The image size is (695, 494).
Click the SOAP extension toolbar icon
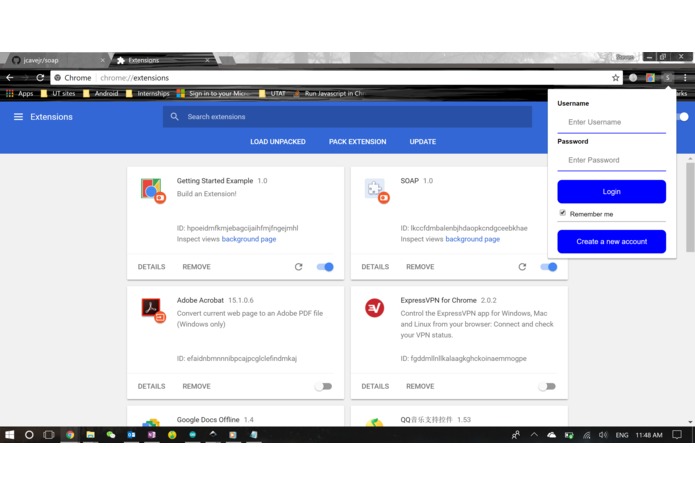(667, 78)
